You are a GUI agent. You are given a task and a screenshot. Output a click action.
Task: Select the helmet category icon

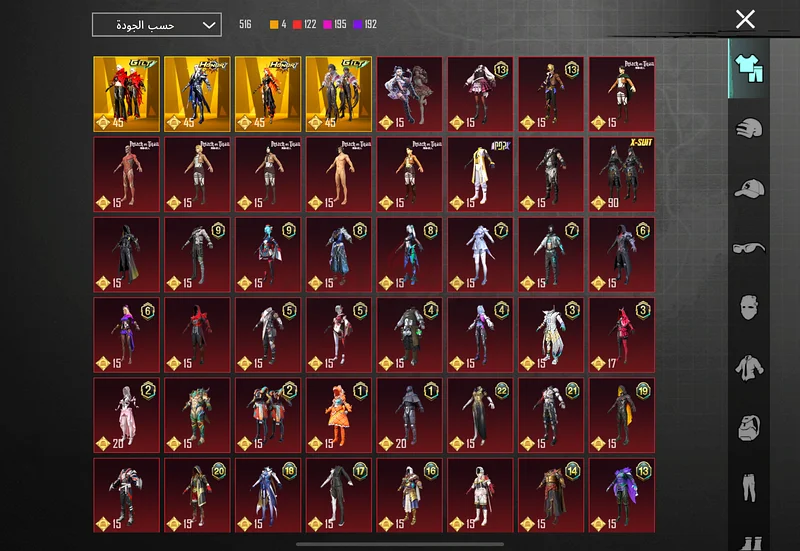[x=748, y=129]
